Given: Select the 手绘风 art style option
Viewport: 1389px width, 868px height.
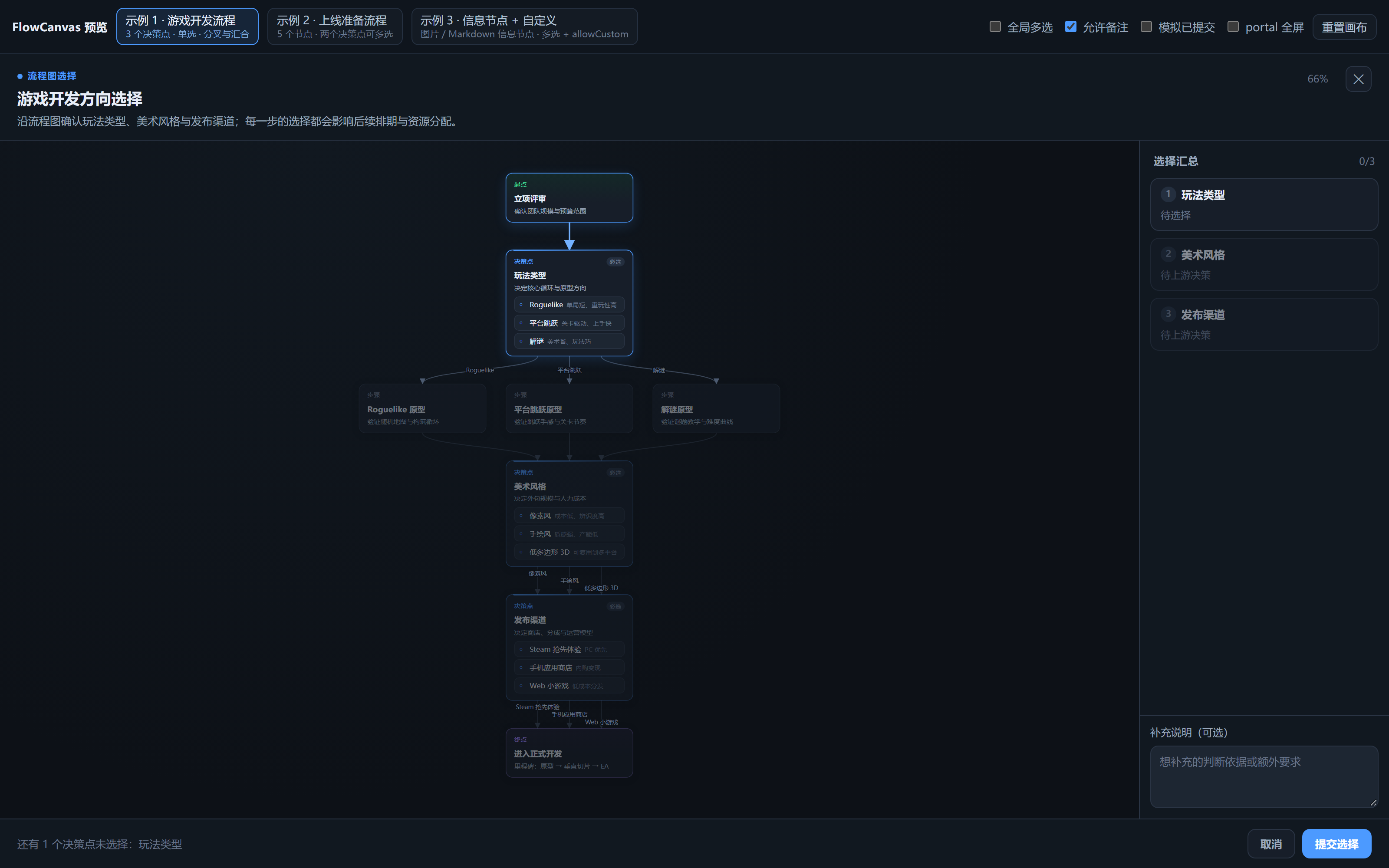Looking at the screenshot, I should 569,534.
